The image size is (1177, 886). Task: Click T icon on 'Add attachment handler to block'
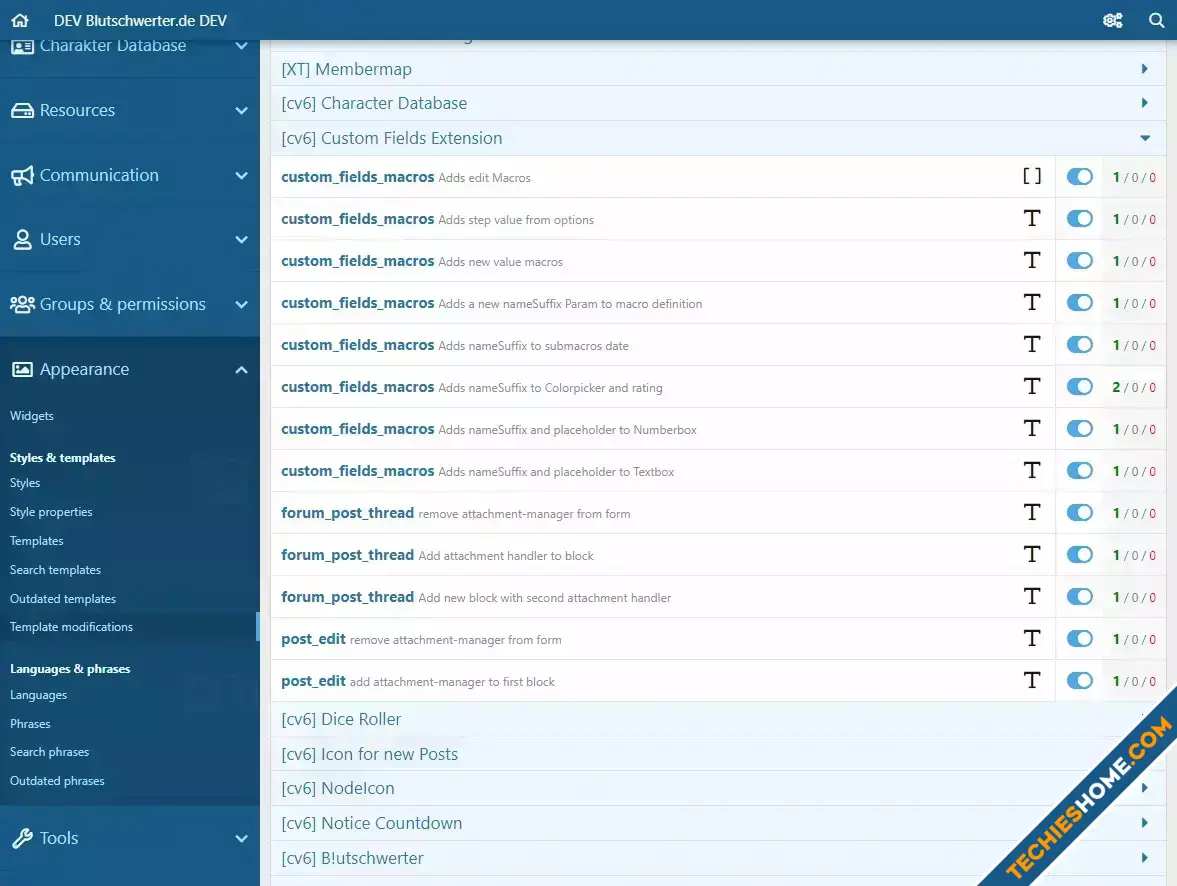click(x=1032, y=555)
